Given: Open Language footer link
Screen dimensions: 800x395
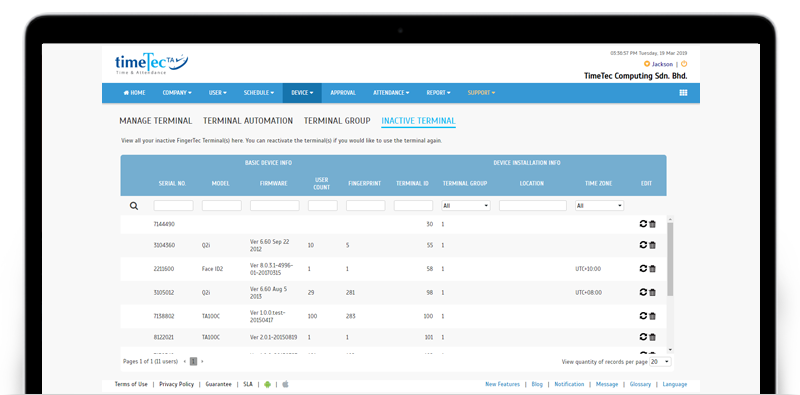Looking at the screenshot, I should click(675, 384).
